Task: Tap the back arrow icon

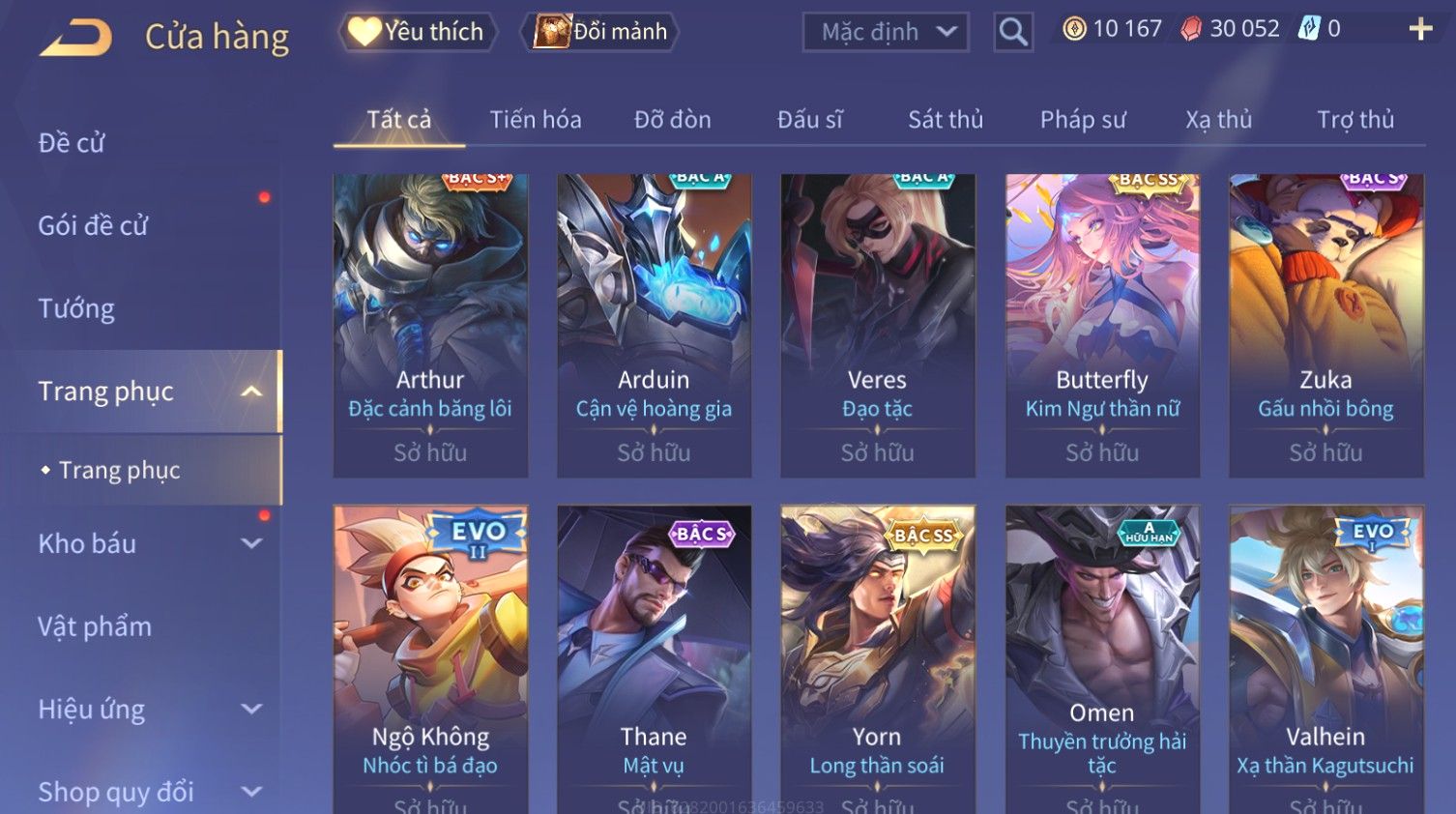Action: pos(75,39)
